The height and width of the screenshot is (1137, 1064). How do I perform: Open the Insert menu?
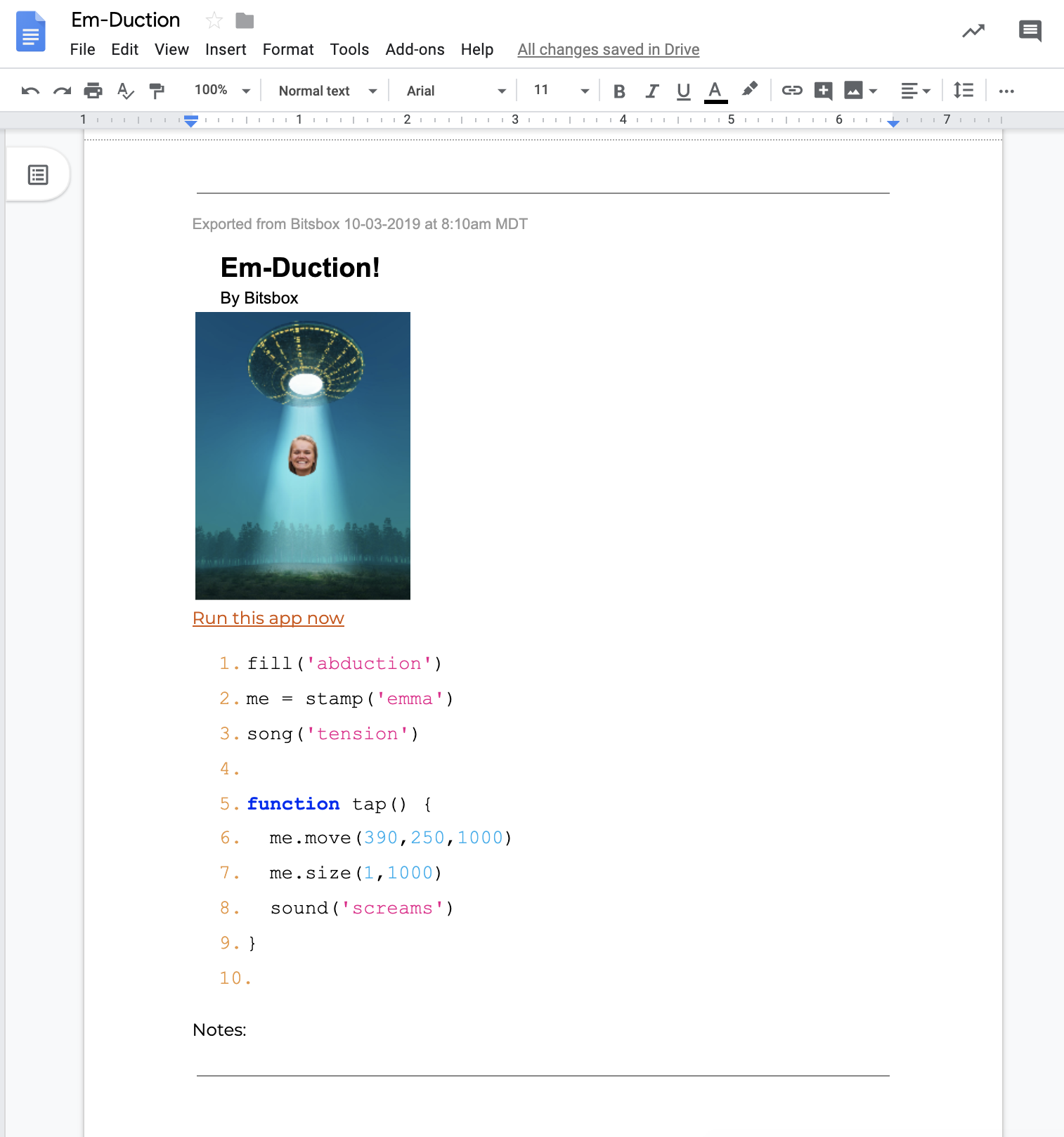226,50
